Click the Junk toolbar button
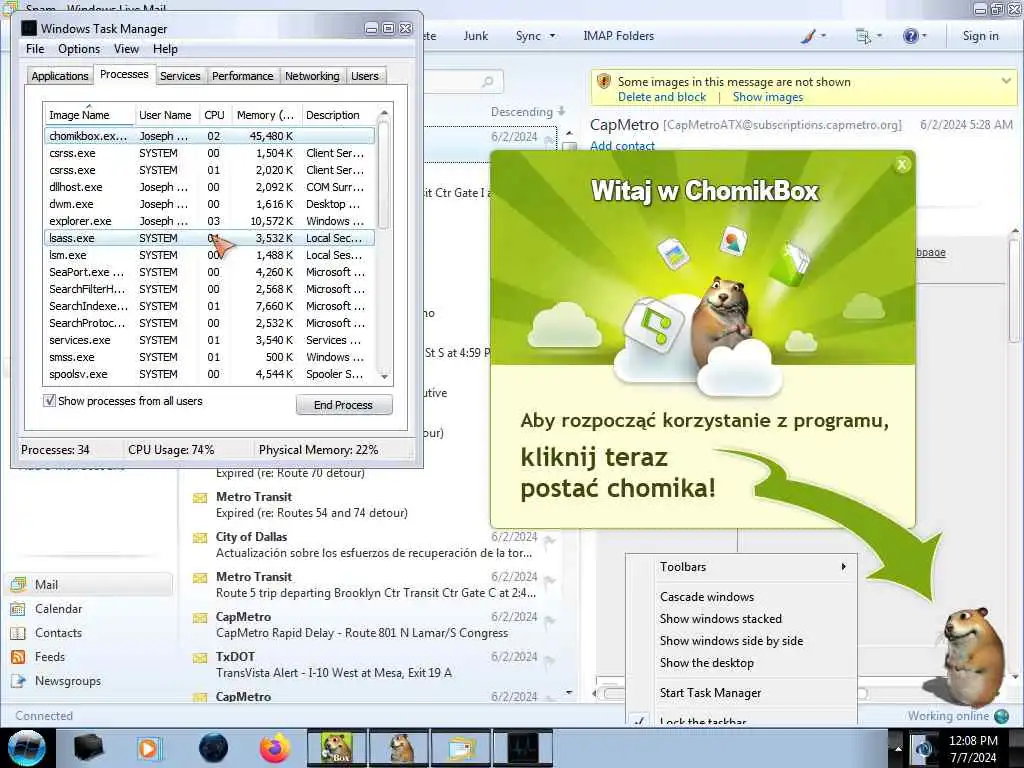 pos(475,36)
